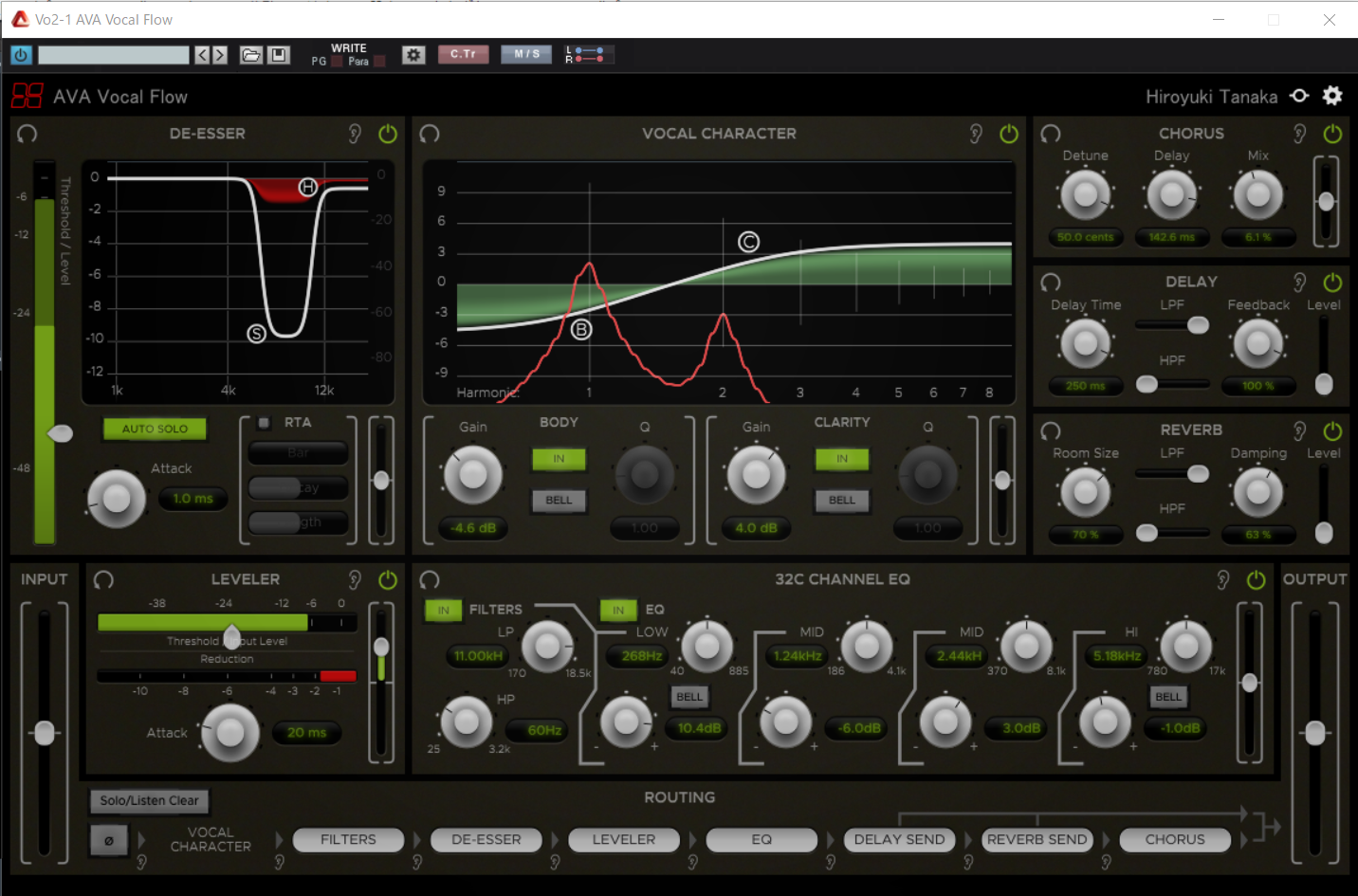The image size is (1358, 896).
Task: Turn off De-Esser power
Action: [x=388, y=134]
